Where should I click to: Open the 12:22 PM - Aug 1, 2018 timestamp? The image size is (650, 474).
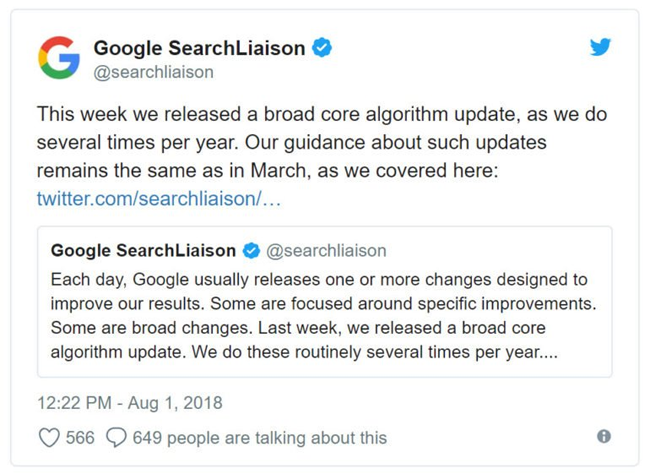click(130, 403)
